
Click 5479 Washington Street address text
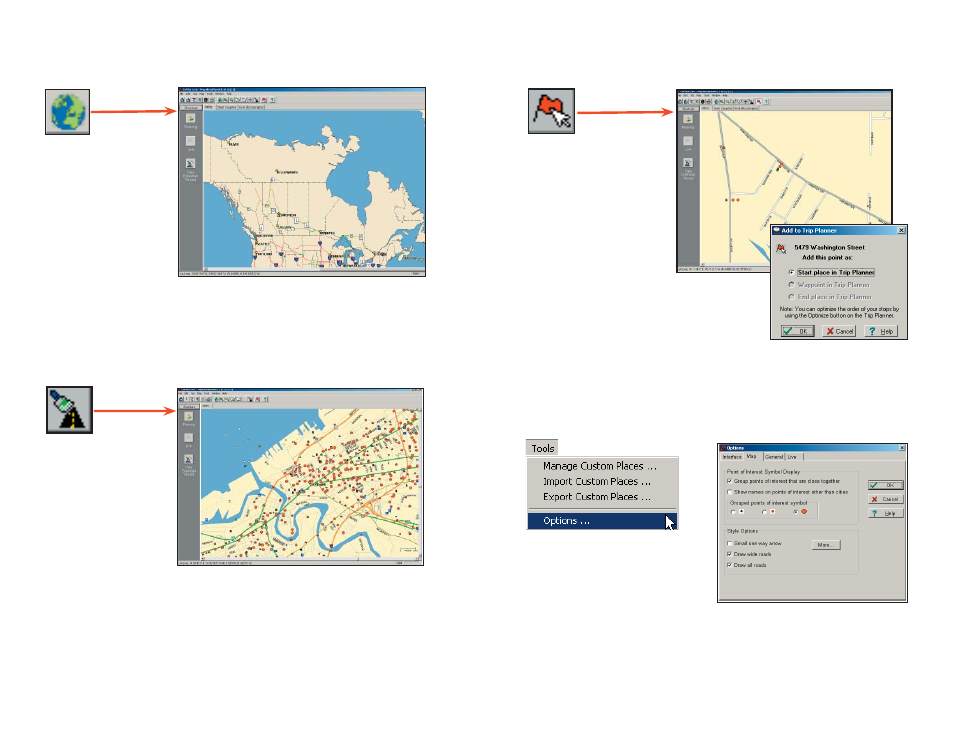coord(829,248)
